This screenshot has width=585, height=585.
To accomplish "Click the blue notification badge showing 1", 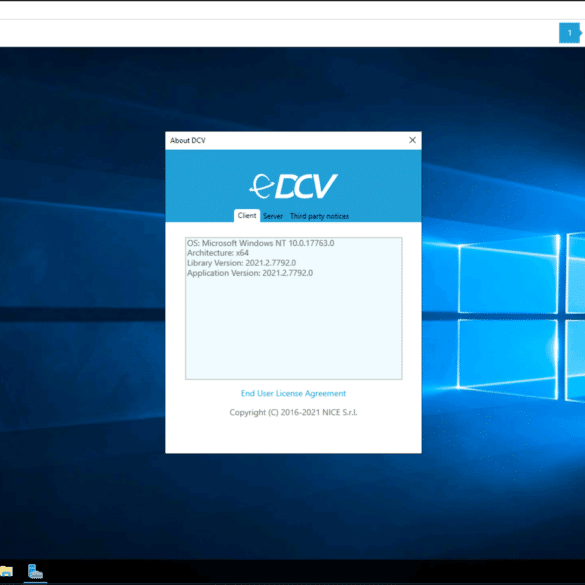I will coord(570,33).
